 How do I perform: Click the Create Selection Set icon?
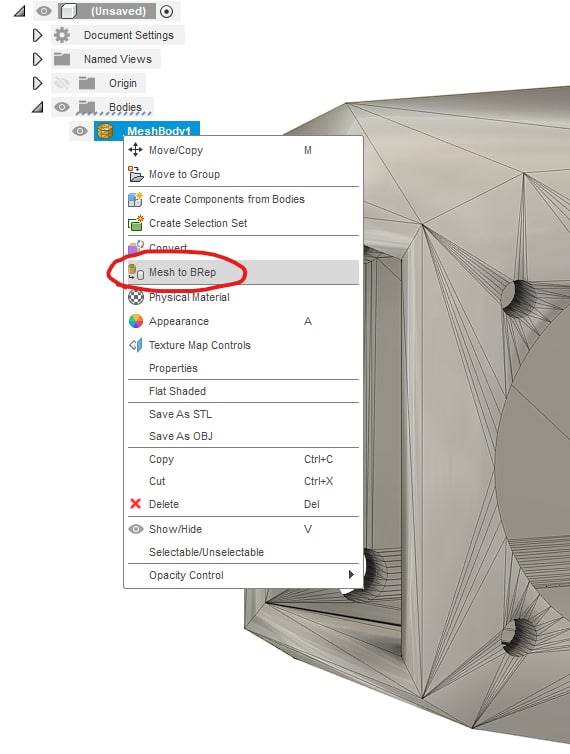[136, 223]
